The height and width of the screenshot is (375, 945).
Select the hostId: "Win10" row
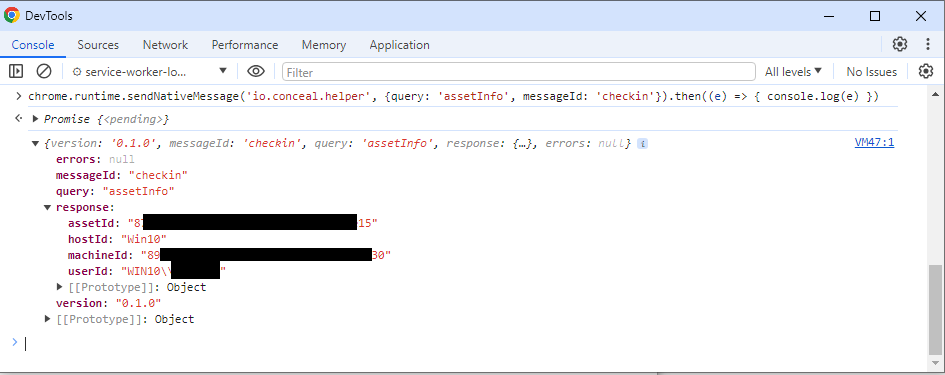click(x=117, y=239)
